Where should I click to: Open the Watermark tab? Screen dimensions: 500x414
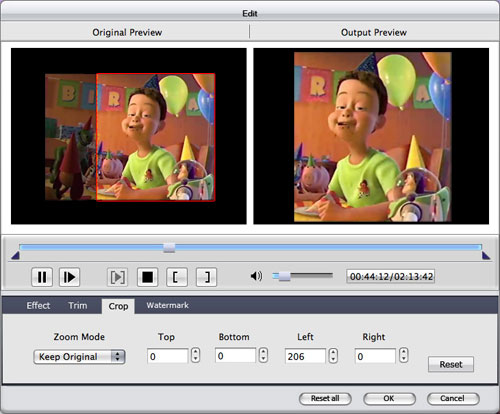(x=167, y=305)
